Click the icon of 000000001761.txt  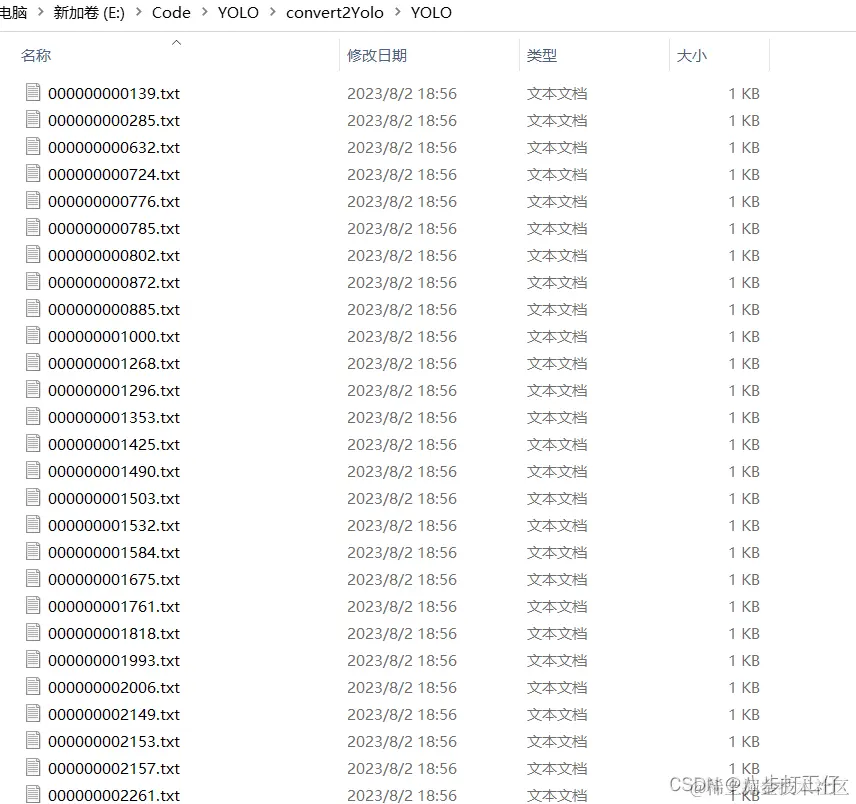point(33,605)
